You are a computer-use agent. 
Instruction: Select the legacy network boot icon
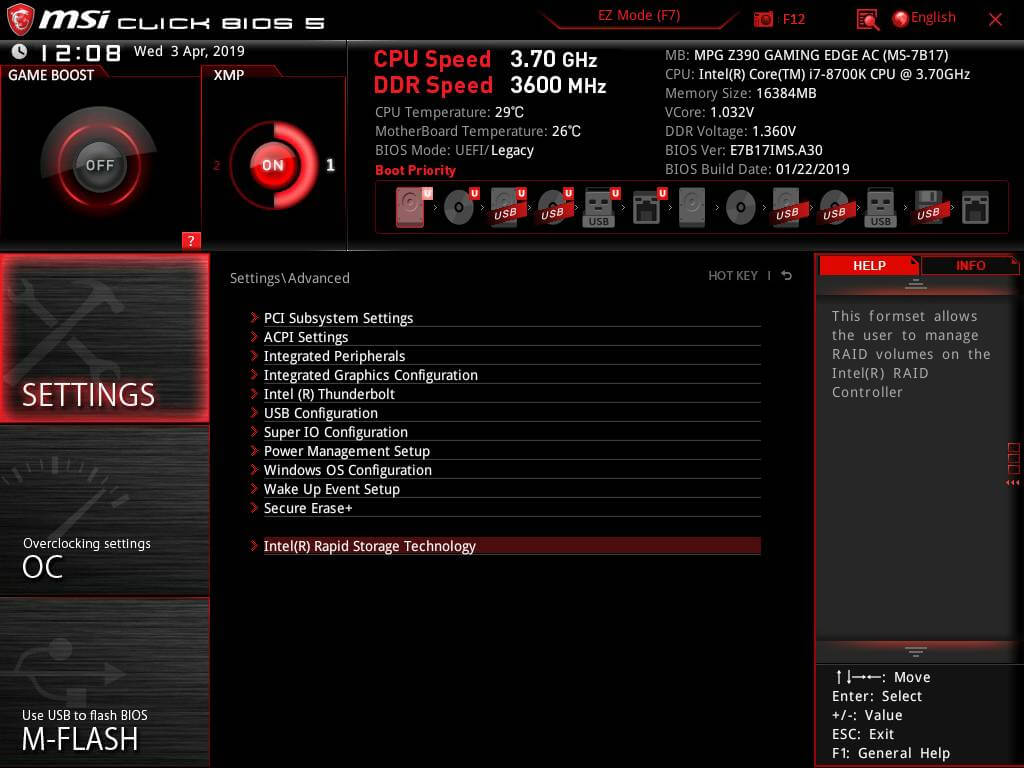pos(975,208)
